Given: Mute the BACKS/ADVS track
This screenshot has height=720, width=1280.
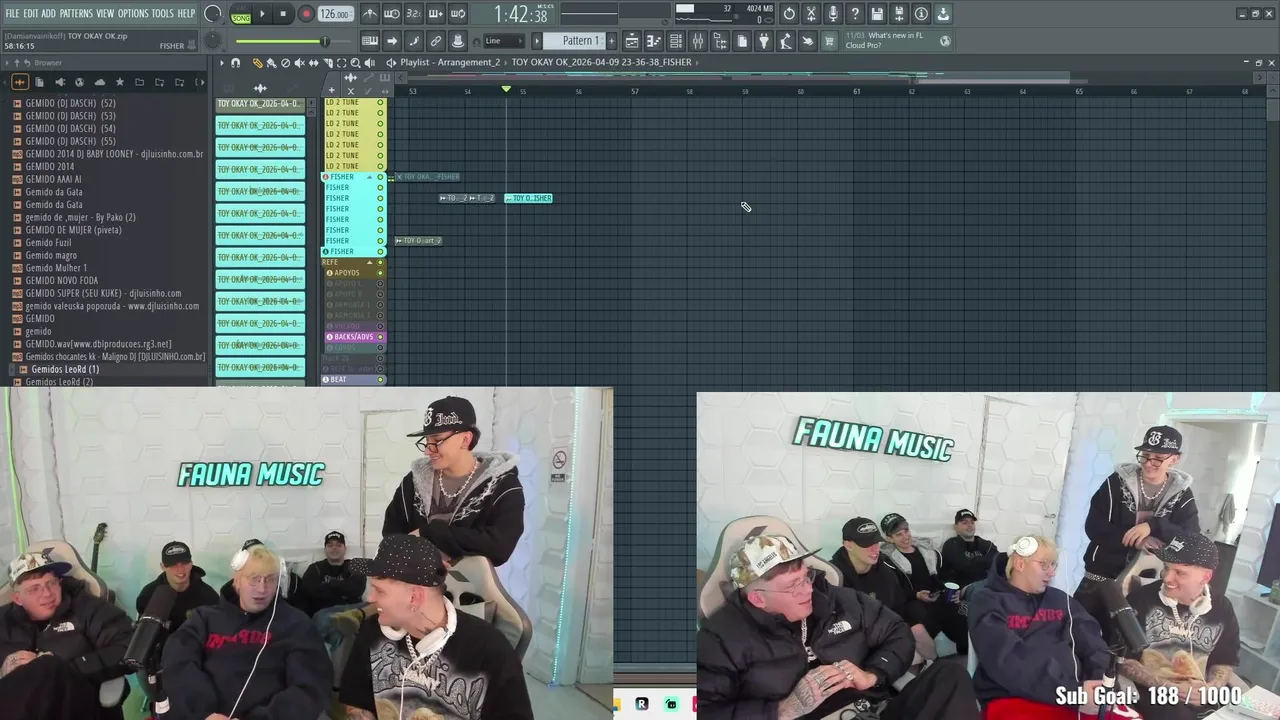Looking at the screenshot, I should (x=380, y=337).
